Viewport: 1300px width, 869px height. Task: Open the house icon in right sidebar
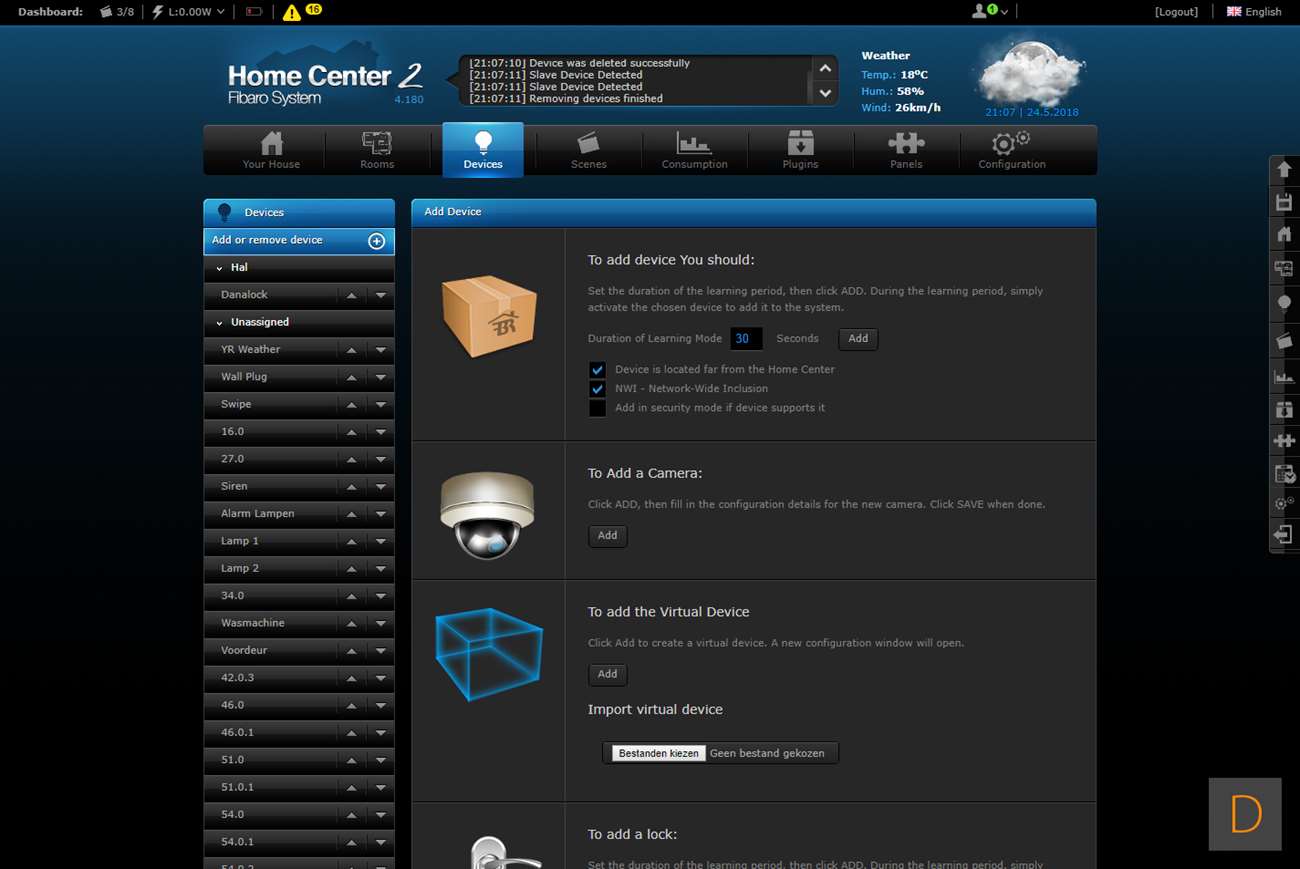coord(1284,234)
